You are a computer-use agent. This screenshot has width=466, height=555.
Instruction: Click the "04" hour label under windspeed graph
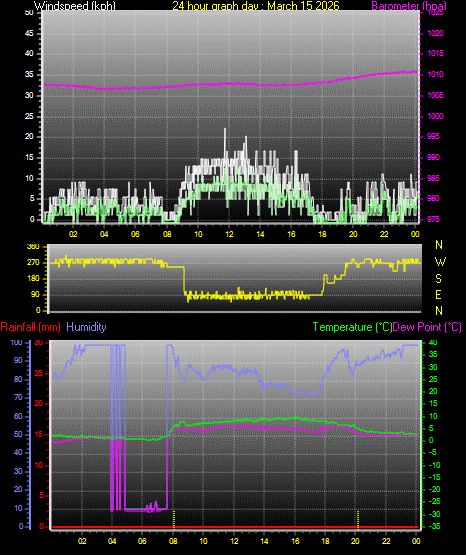click(x=104, y=234)
